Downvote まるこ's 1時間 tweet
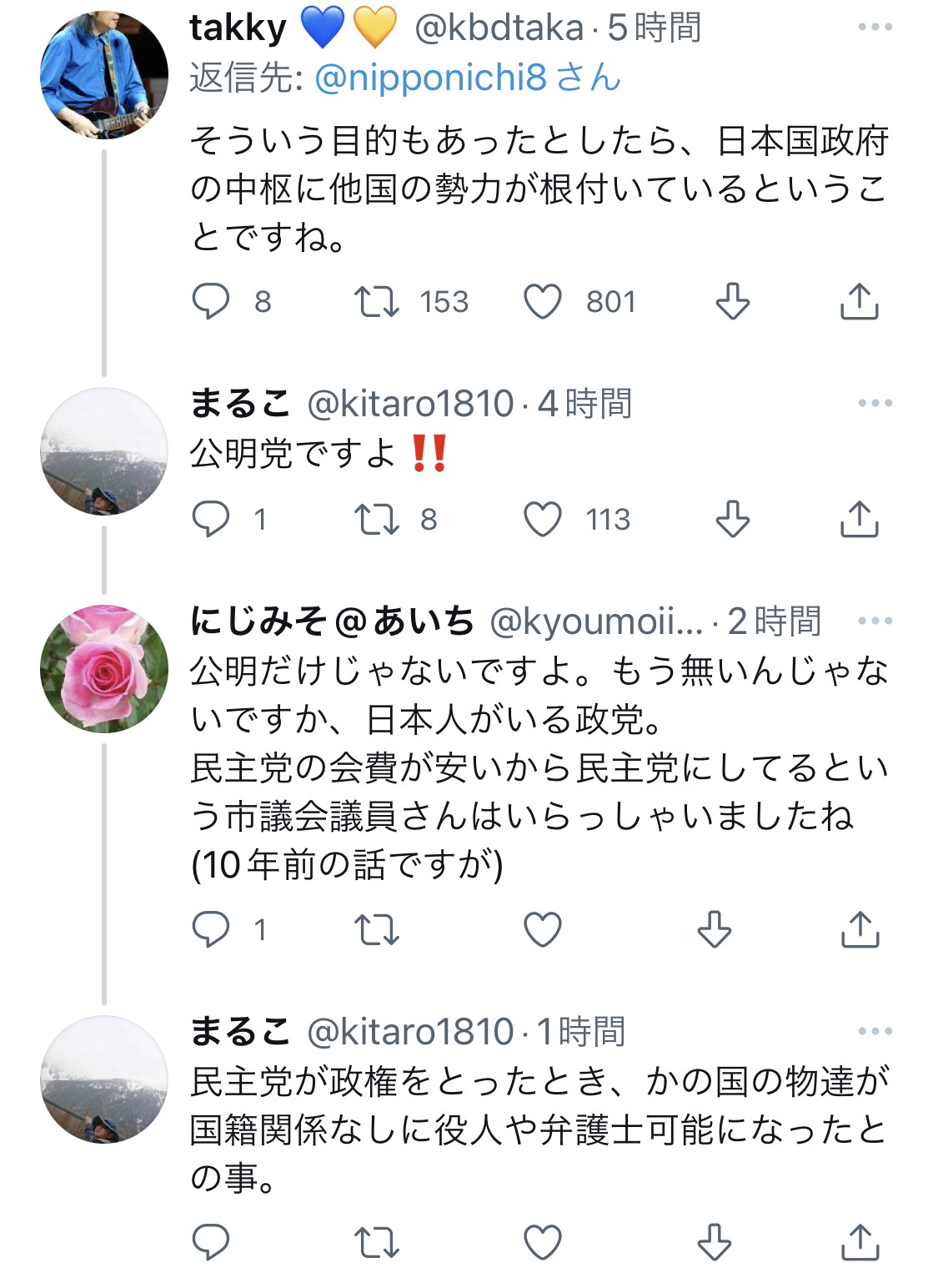Viewport: 938px width, 1288px height. pyautogui.click(x=715, y=1243)
